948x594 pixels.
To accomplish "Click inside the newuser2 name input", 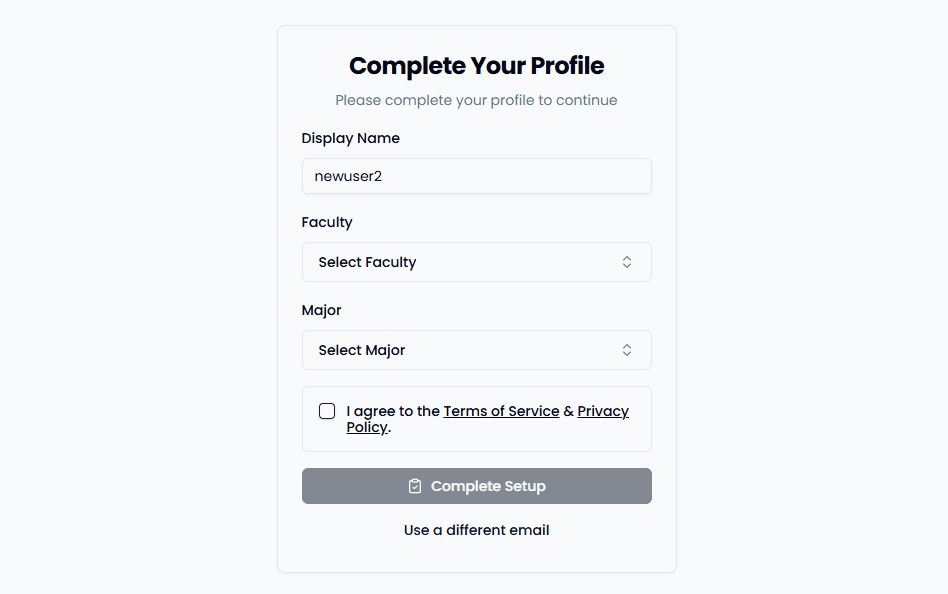I will click(x=476, y=175).
